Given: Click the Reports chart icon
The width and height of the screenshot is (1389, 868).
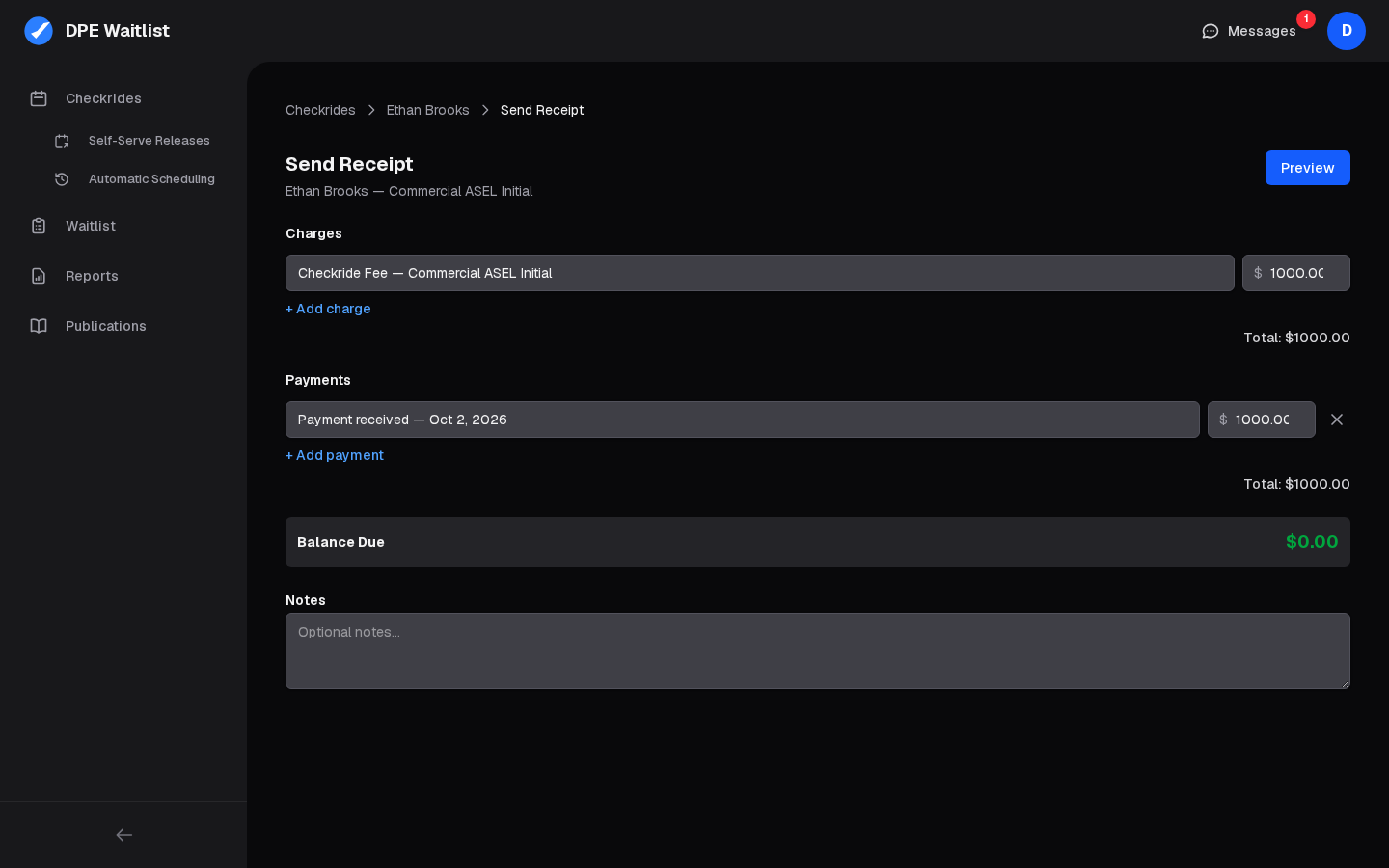Looking at the screenshot, I should pyautogui.click(x=39, y=276).
